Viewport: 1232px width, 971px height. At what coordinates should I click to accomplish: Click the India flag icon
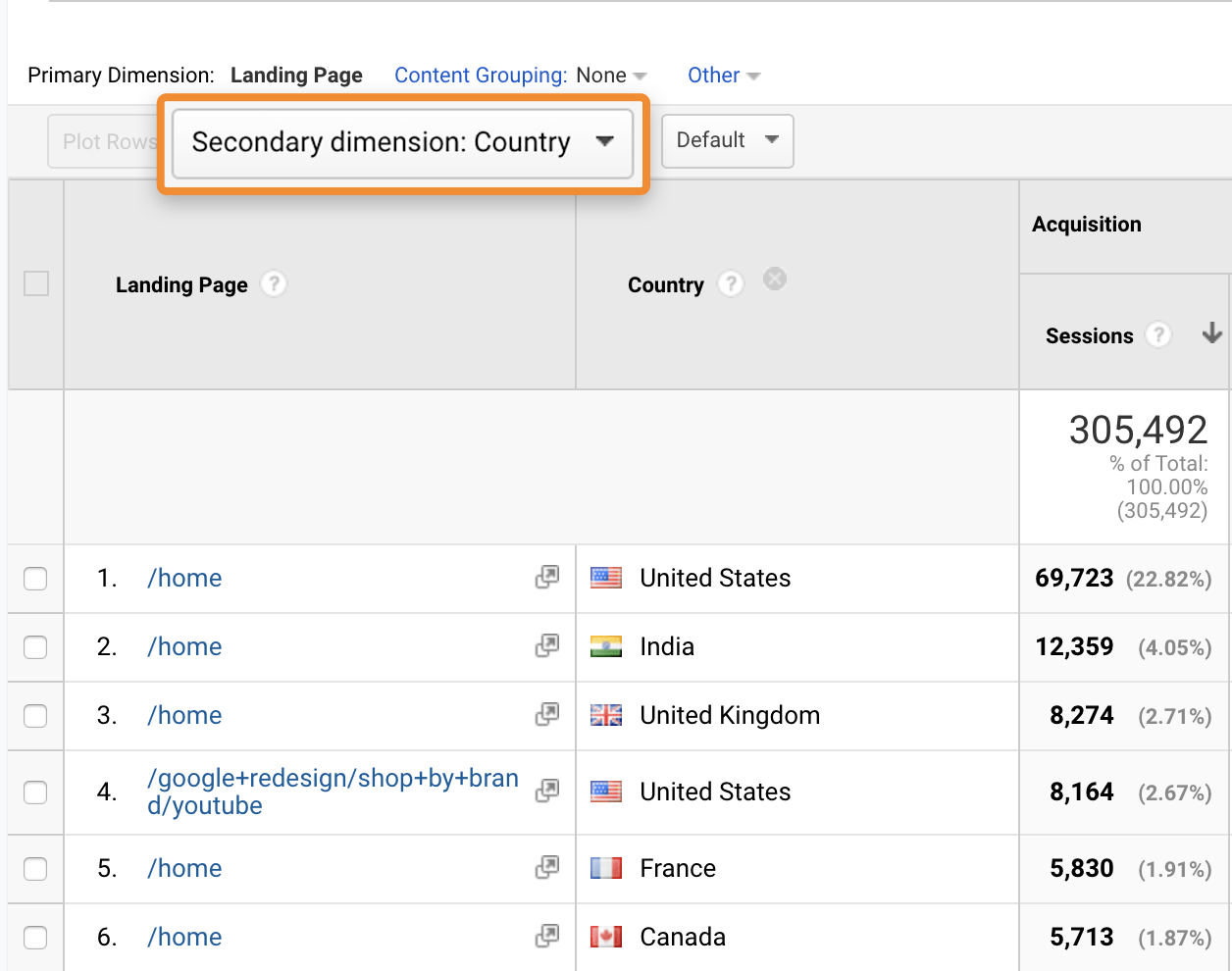tap(605, 646)
